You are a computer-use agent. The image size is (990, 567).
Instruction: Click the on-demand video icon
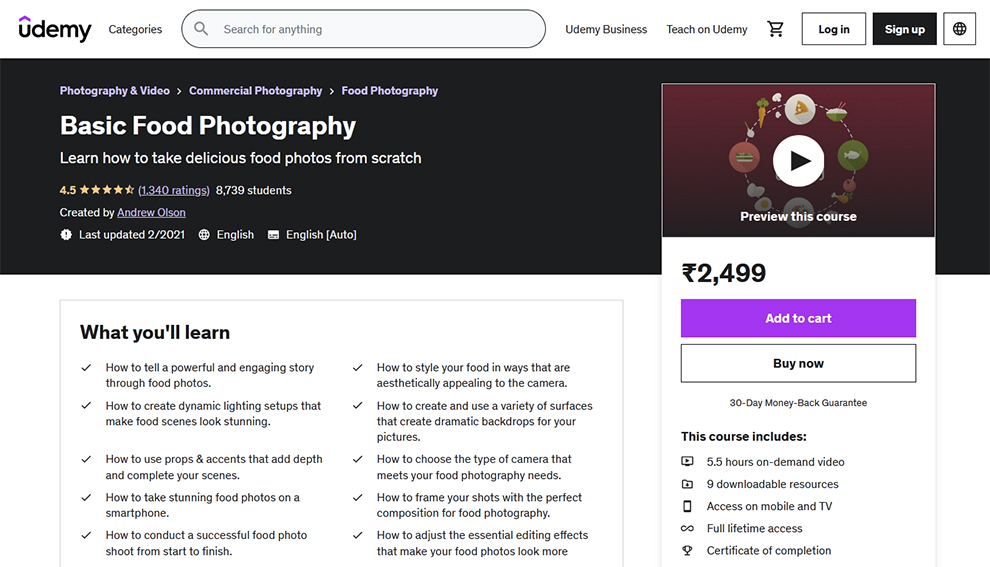(x=687, y=462)
